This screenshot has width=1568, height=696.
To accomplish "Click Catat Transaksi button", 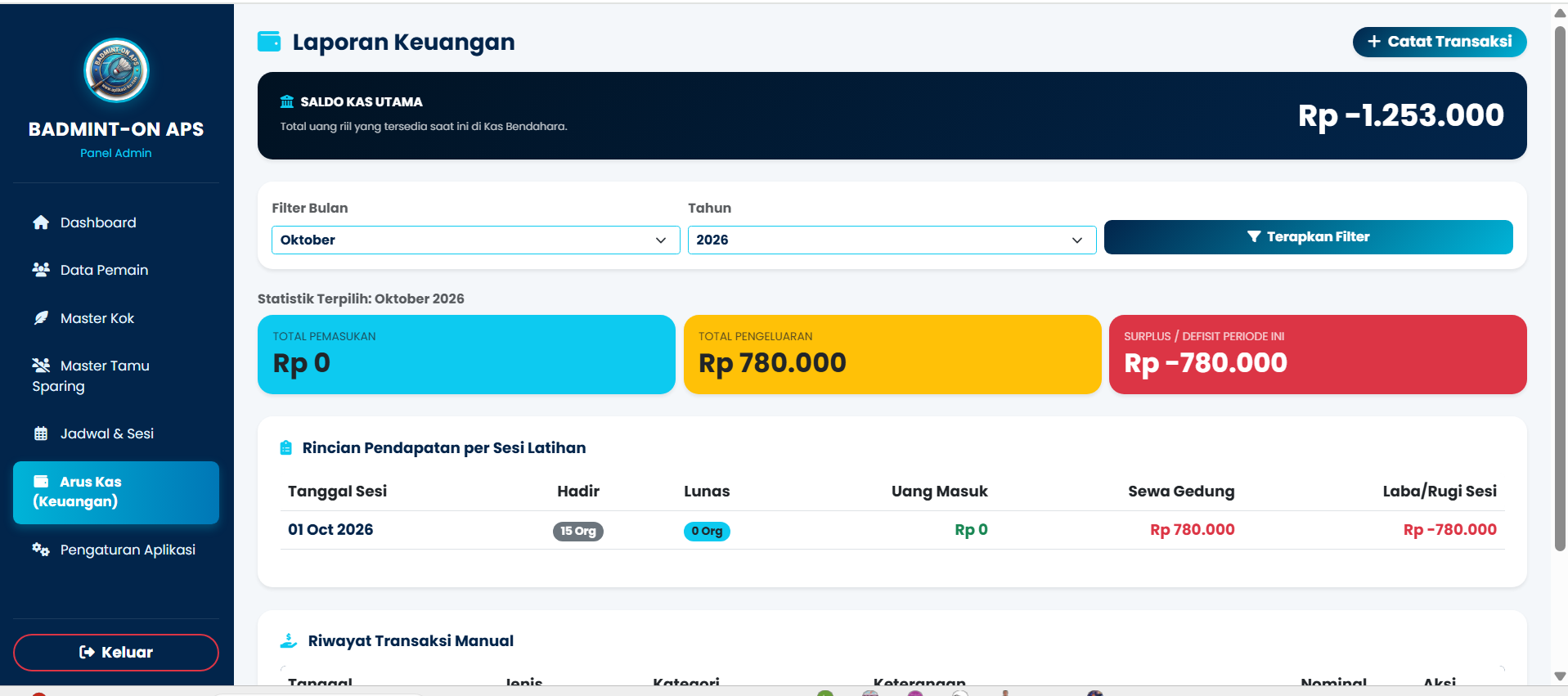I will [x=1439, y=42].
